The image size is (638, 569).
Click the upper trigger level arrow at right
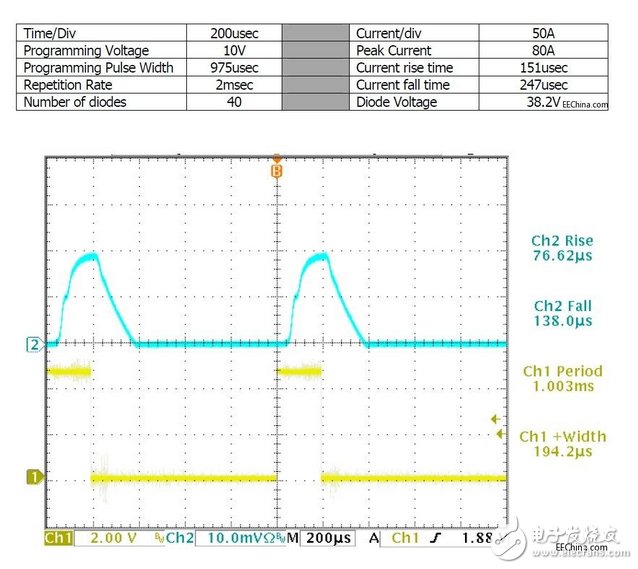(x=493, y=420)
